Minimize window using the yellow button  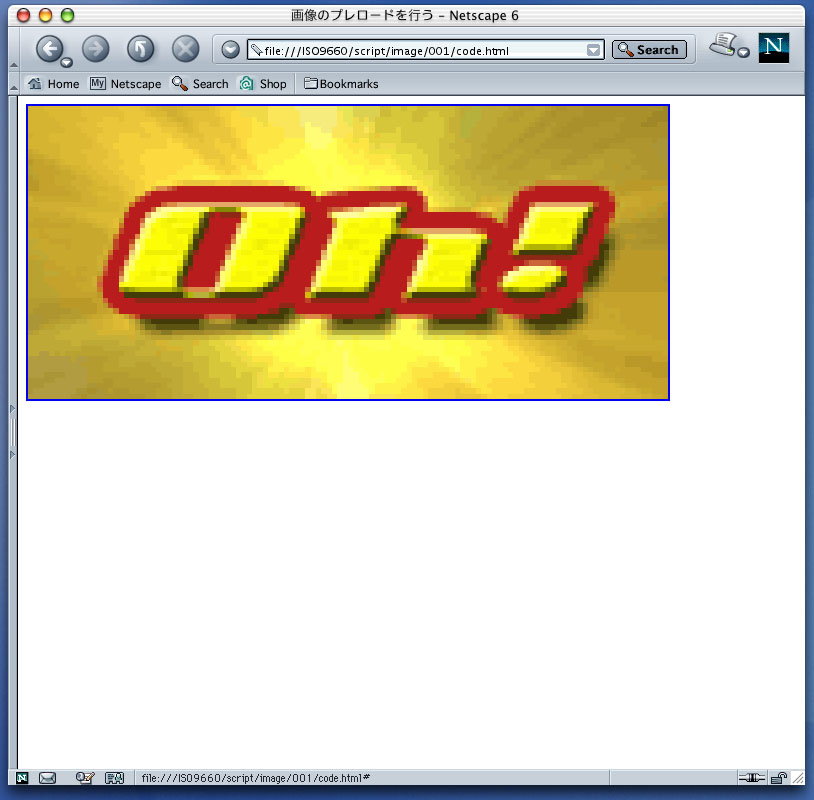point(45,15)
